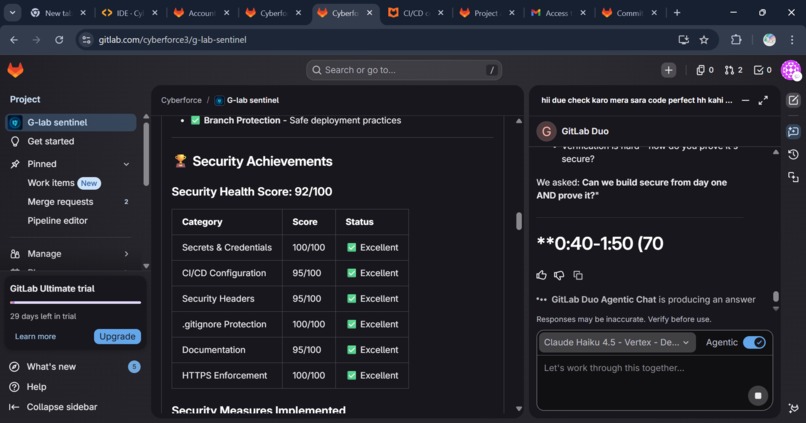Screen dimensions: 806x423
Task: Collapse the Pinned section
Action: coord(126,164)
